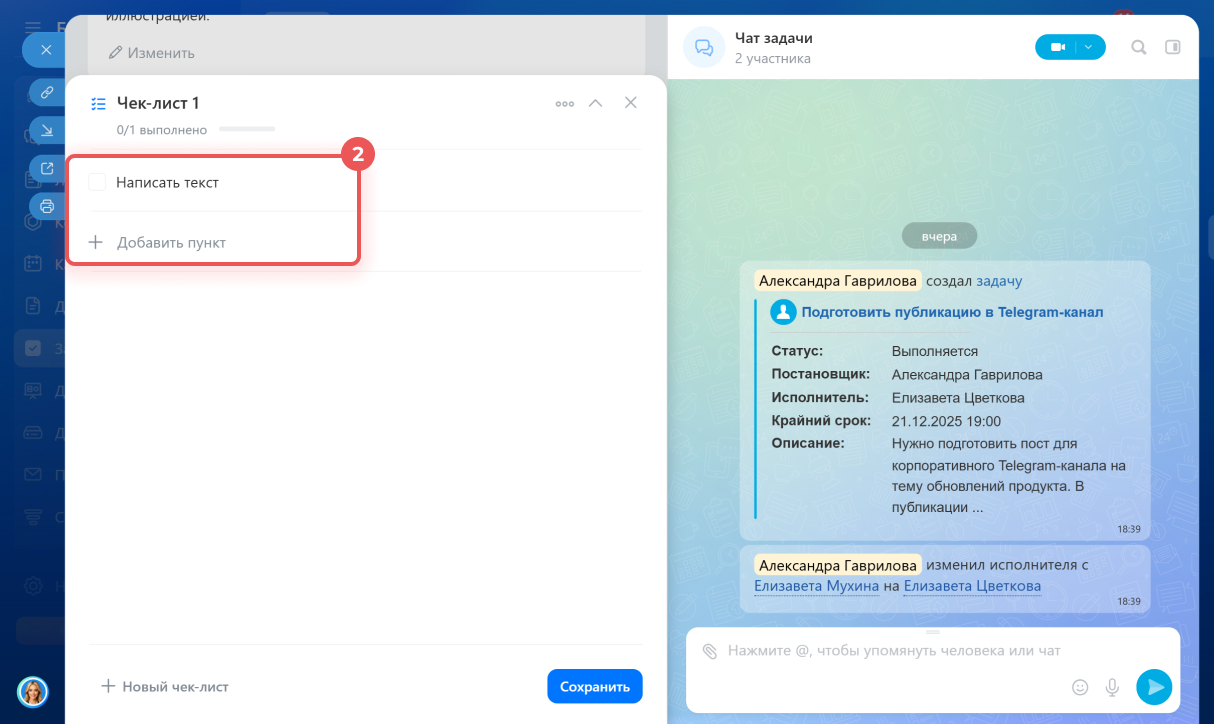This screenshot has height=724, width=1214.
Task: Send the chat message
Action: 1154,687
